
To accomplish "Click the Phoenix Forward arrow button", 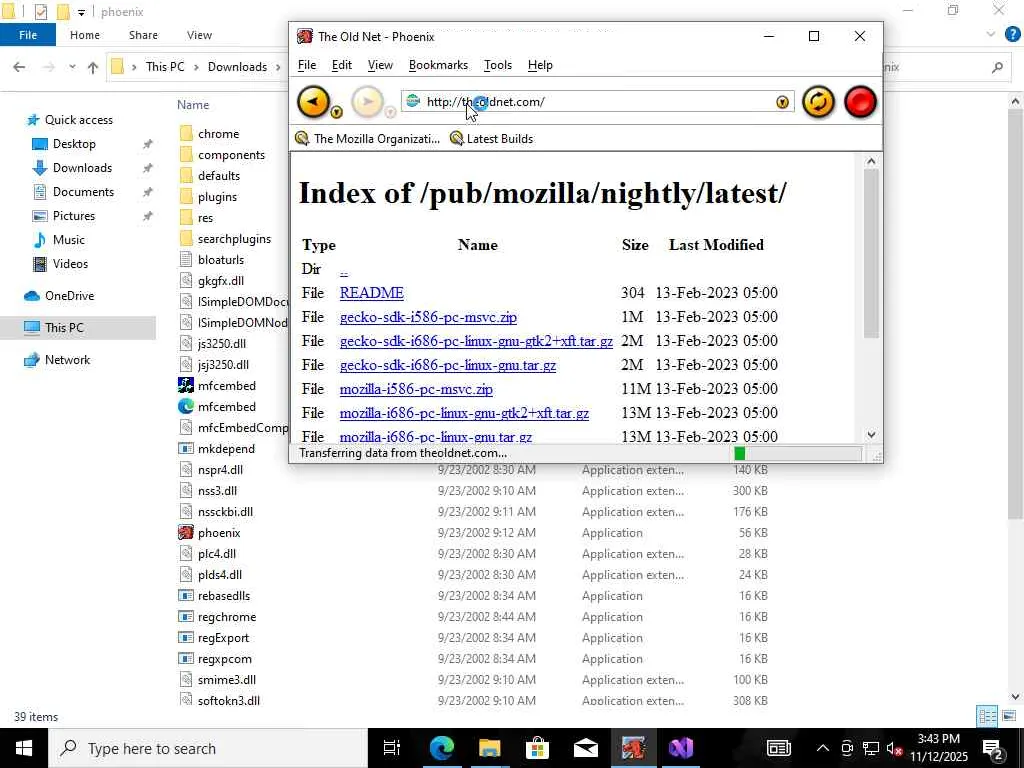I will point(367,102).
